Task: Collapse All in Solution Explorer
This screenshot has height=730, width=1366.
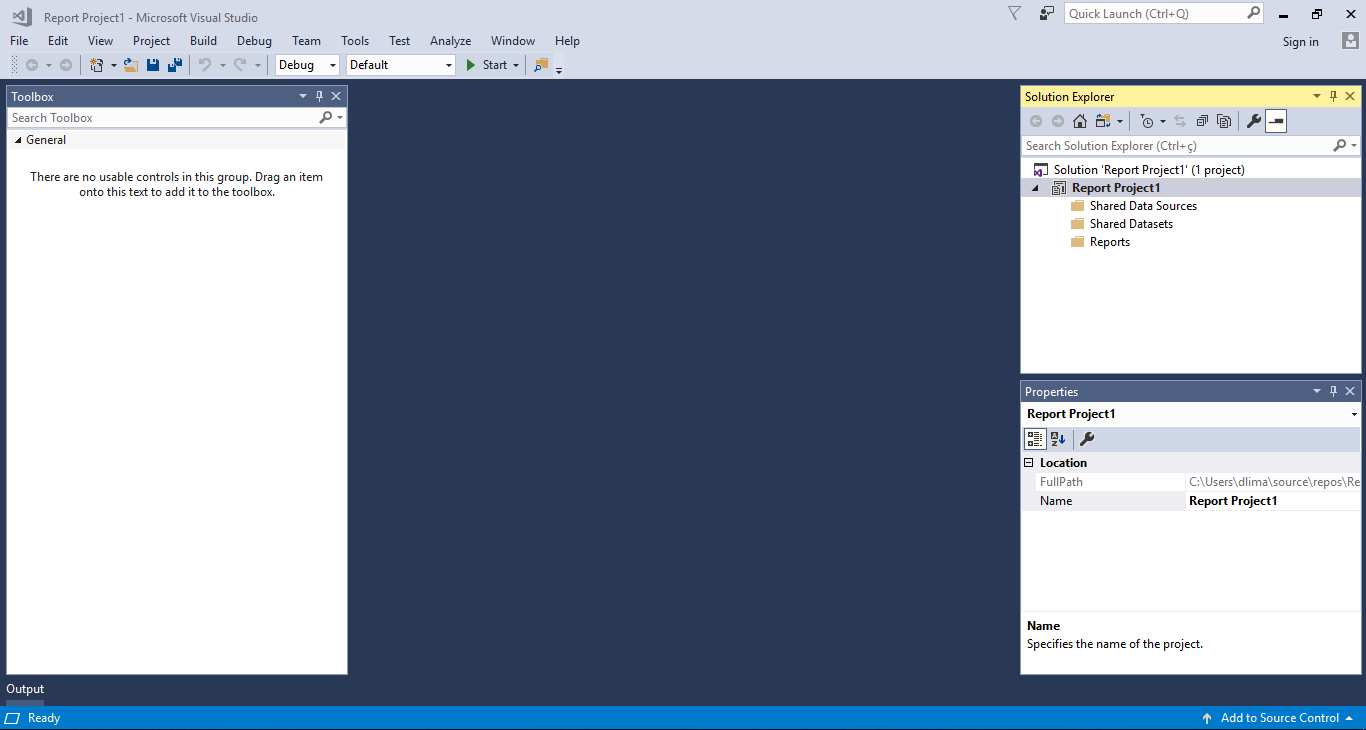Action: point(1202,121)
